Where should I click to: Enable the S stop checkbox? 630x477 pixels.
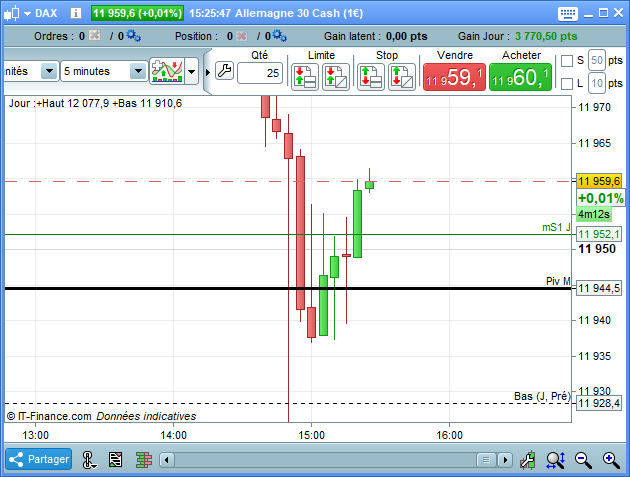(x=567, y=61)
